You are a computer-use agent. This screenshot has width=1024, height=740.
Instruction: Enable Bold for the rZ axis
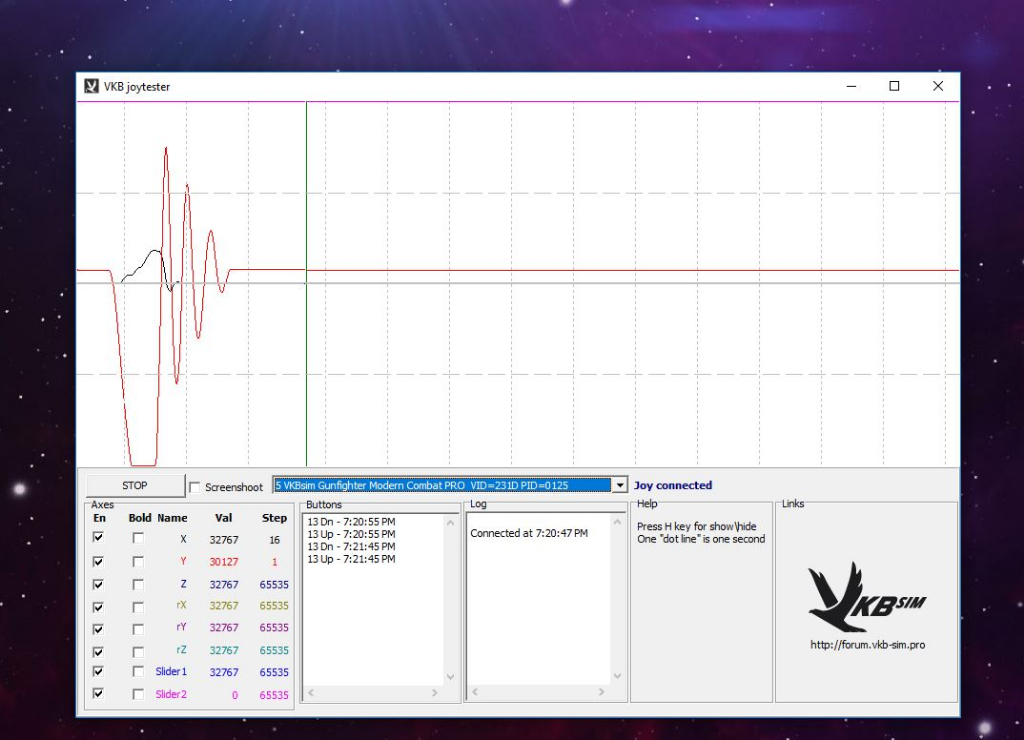click(138, 652)
